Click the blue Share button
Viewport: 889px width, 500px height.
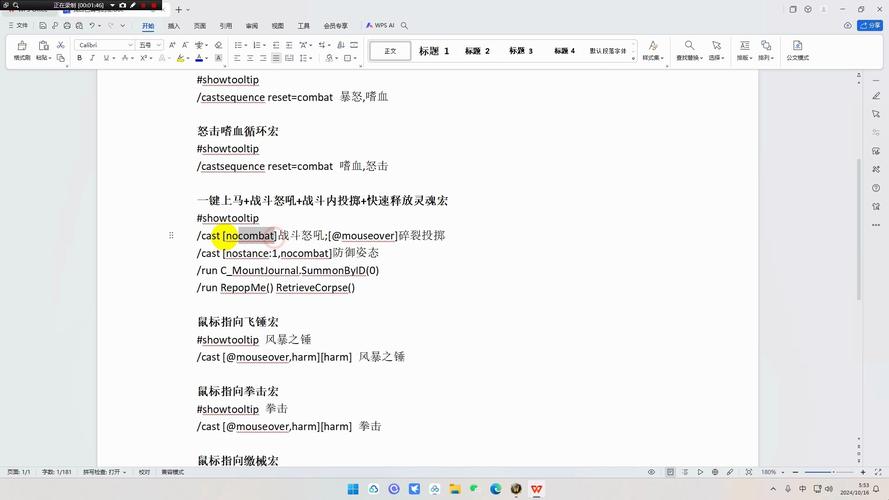pyautogui.click(x=870, y=26)
